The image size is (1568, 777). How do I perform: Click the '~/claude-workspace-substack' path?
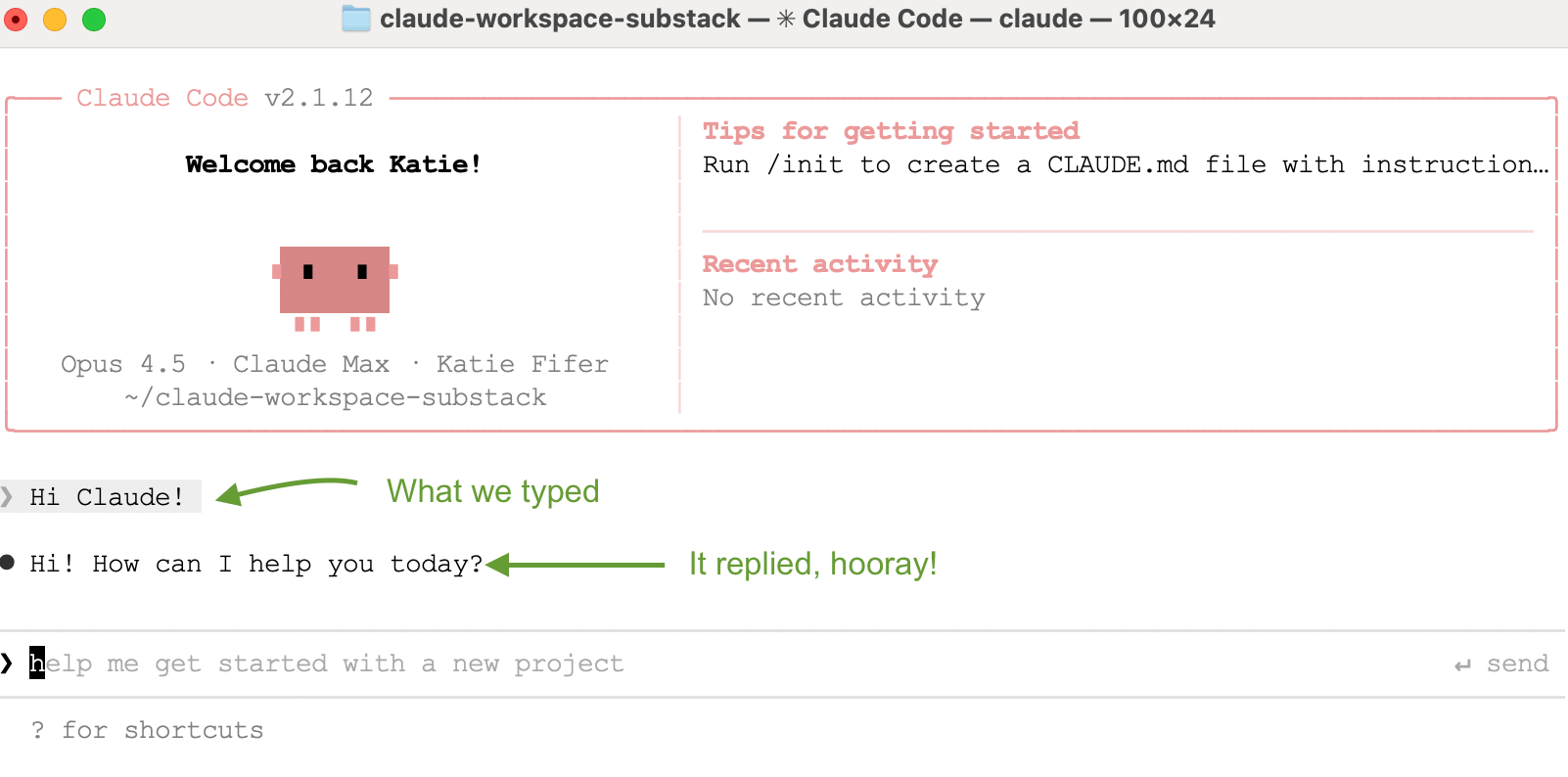(x=335, y=397)
